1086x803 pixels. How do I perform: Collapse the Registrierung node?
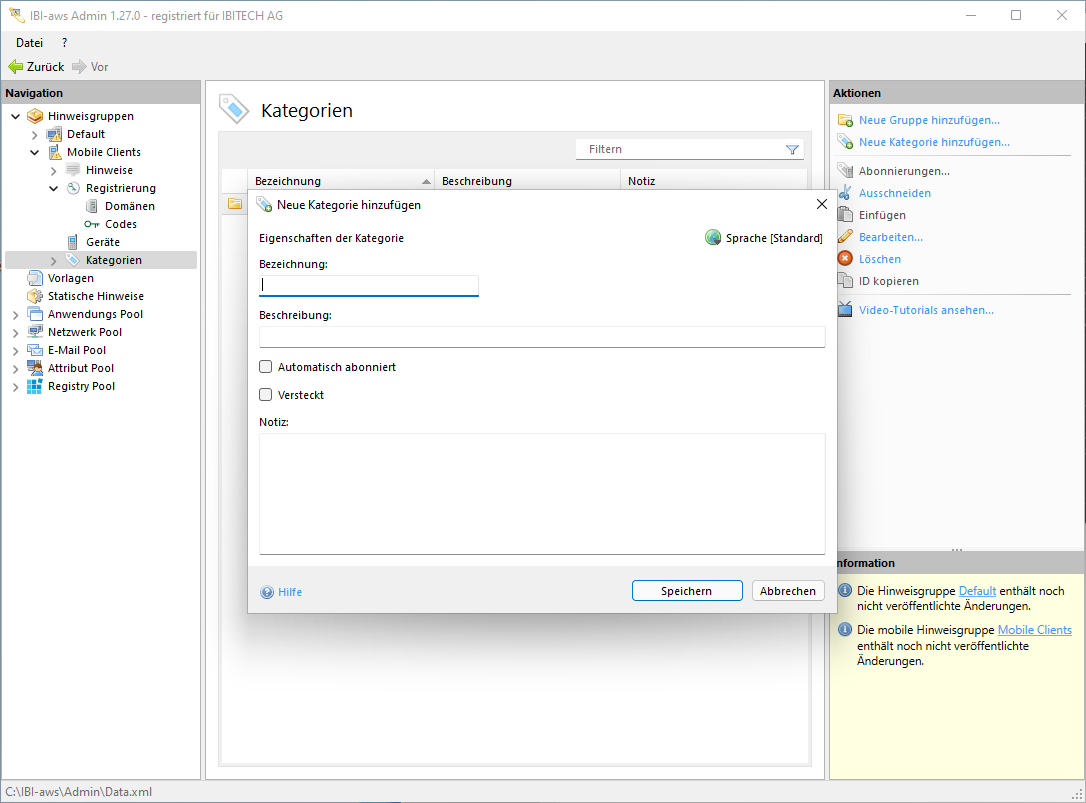click(53, 188)
